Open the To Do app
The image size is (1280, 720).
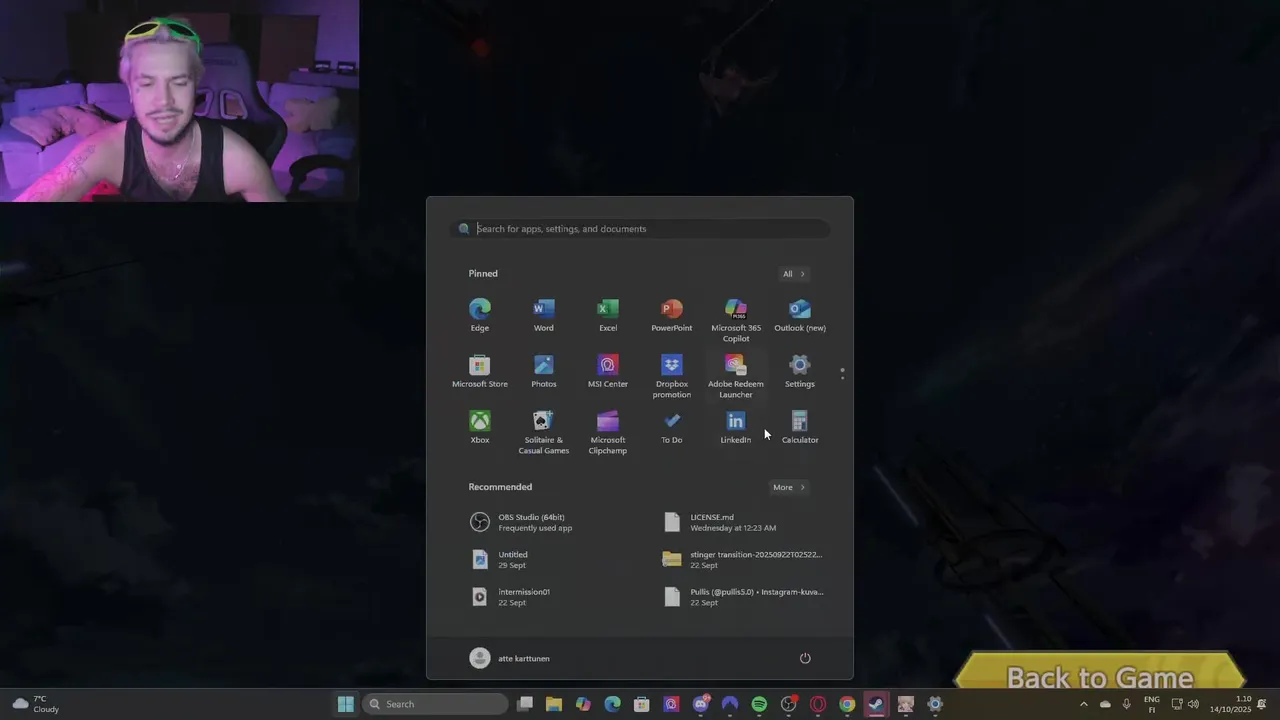[x=672, y=427]
